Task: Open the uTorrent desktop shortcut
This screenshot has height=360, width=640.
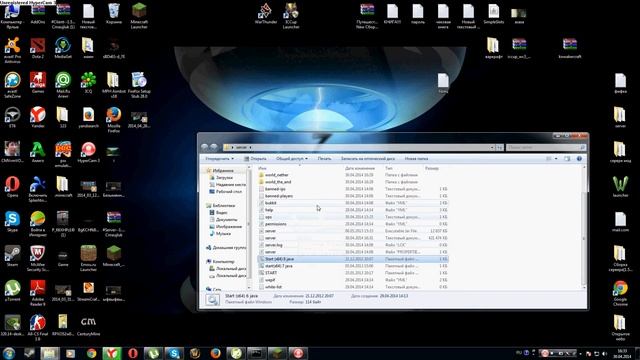Action: tap(12, 291)
